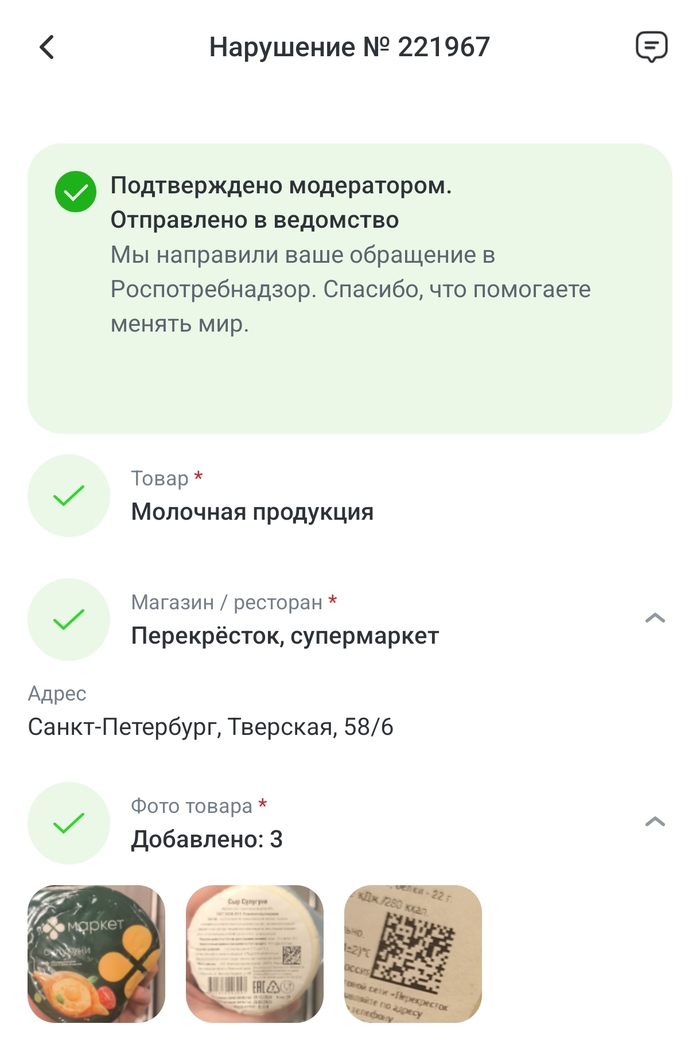Collapse the Магазин / ресторан section chevron
This screenshot has height=1051, width=700.
[x=655, y=618]
